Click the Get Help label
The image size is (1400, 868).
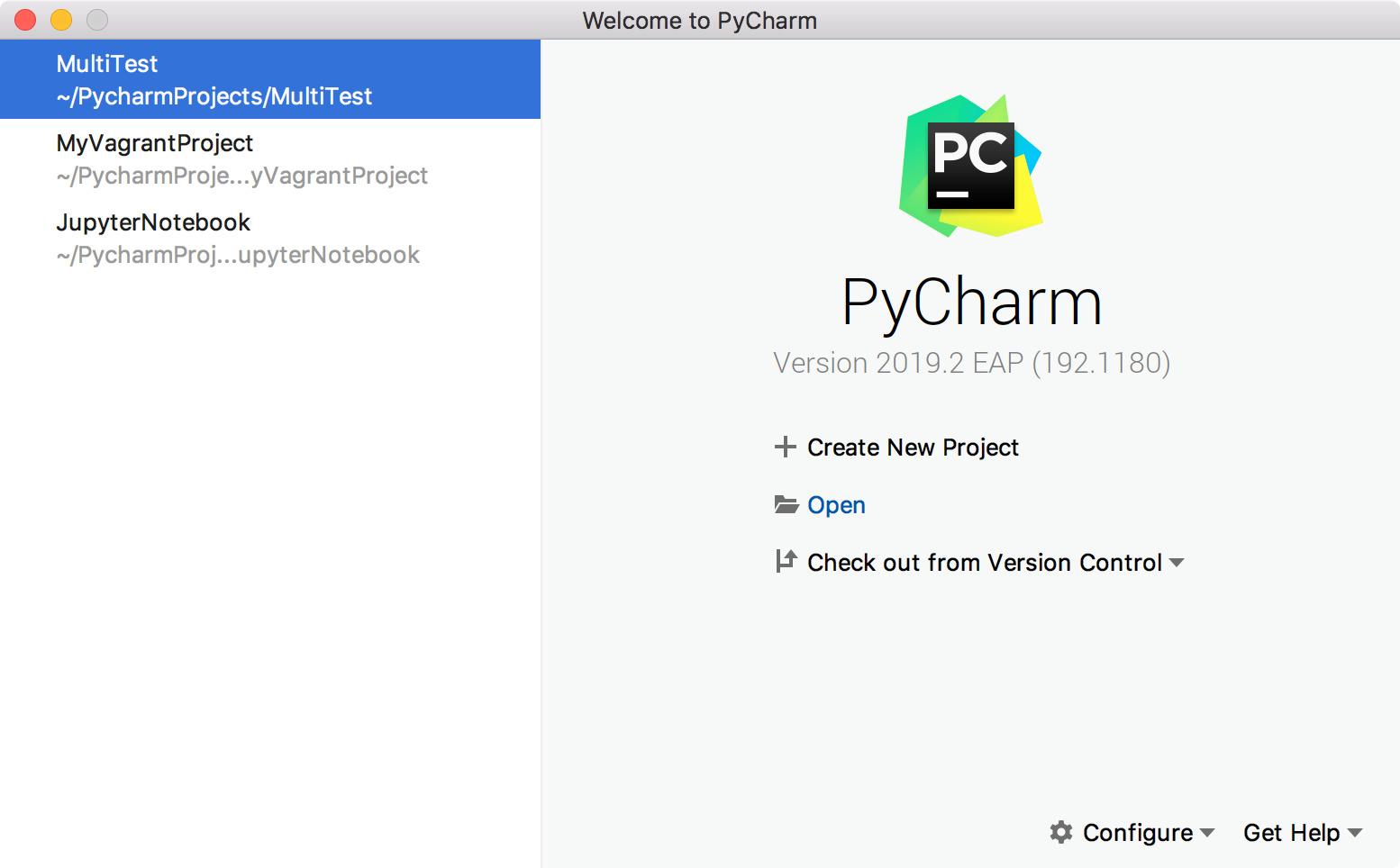(1292, 833)
